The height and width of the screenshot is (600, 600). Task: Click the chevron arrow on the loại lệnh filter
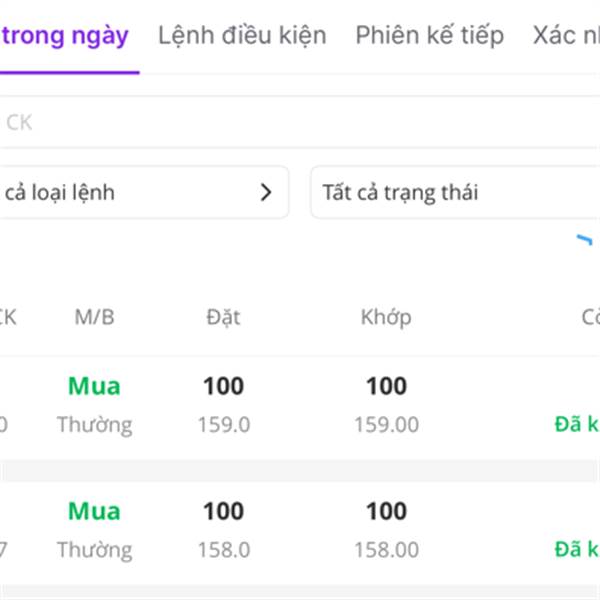(x=266, y=193)
